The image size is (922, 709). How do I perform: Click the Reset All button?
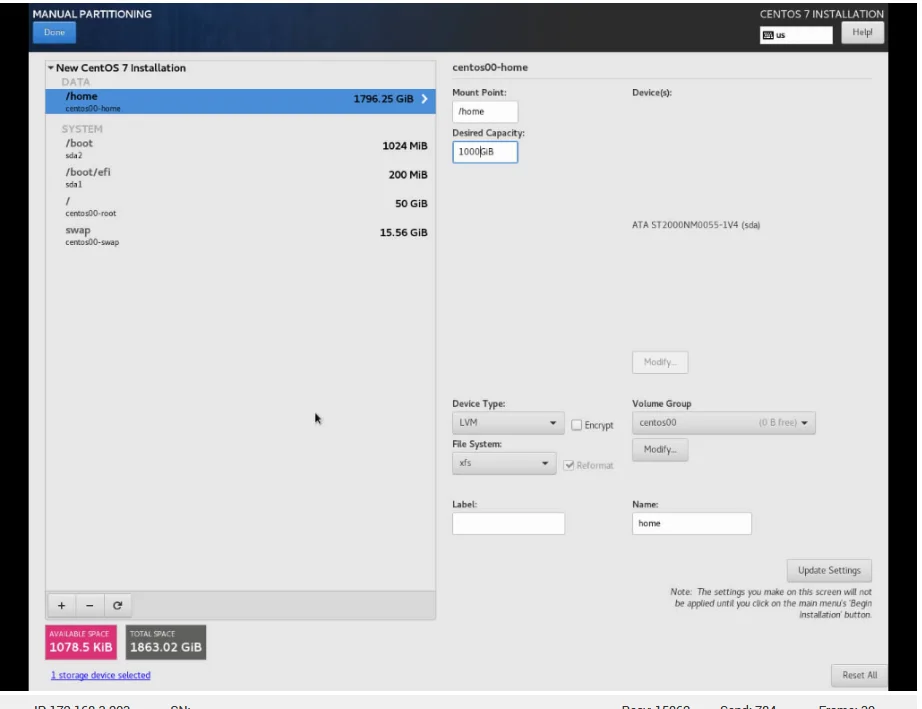point(859,675)
